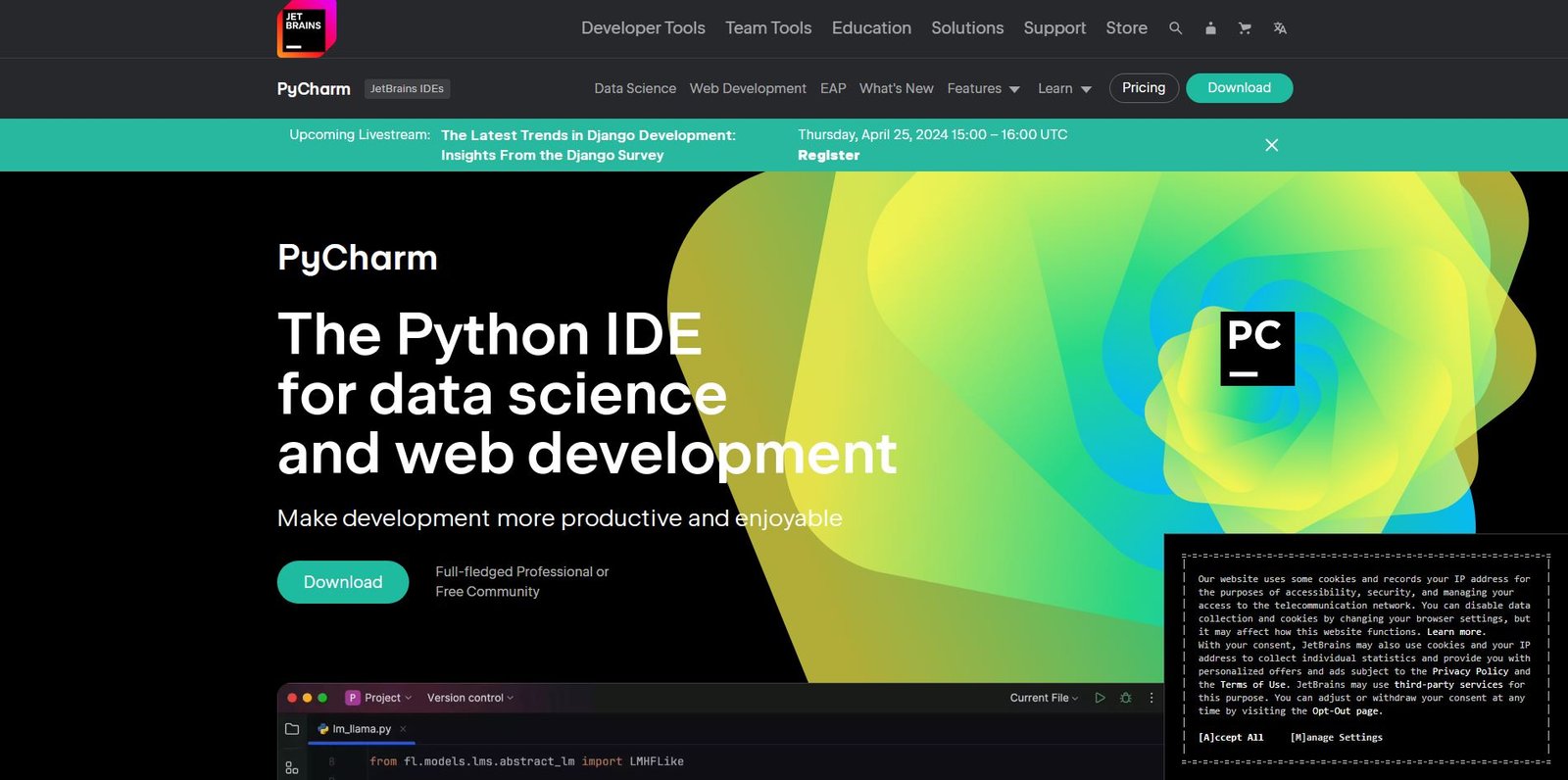Open the Terms of Use link

1254,685
